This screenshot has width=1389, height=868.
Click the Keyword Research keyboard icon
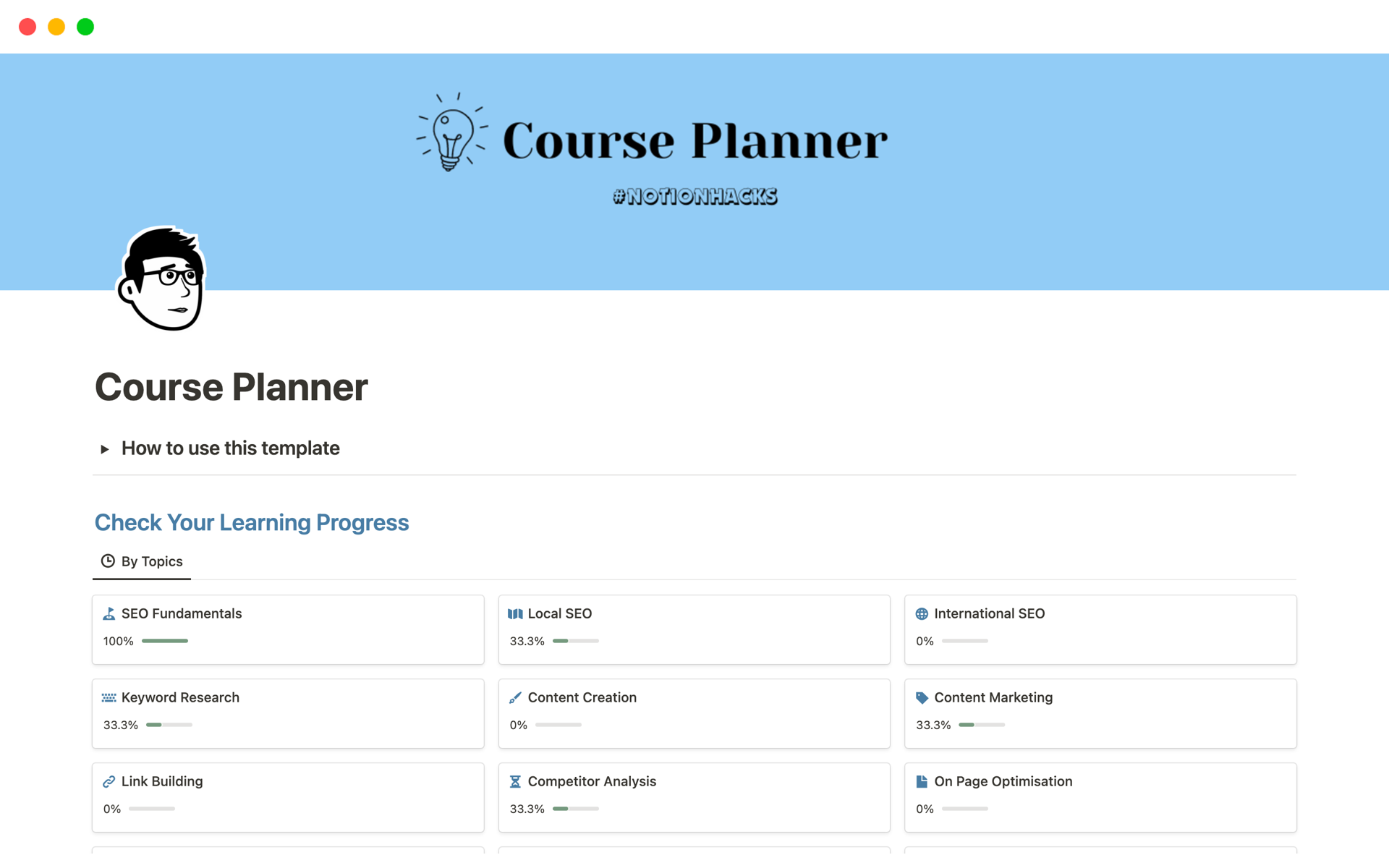pos(109,698)
